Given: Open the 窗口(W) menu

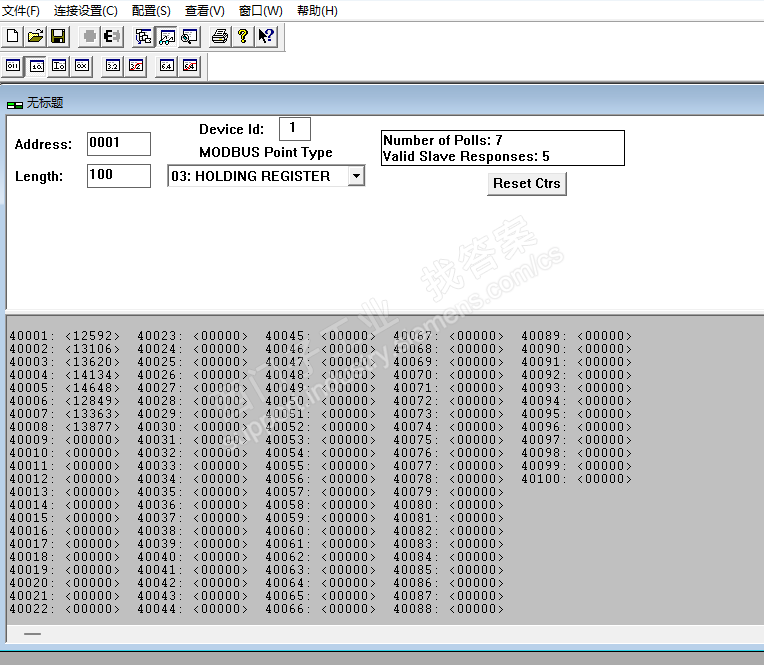Looking at the screenshot, I should [261, 10].
